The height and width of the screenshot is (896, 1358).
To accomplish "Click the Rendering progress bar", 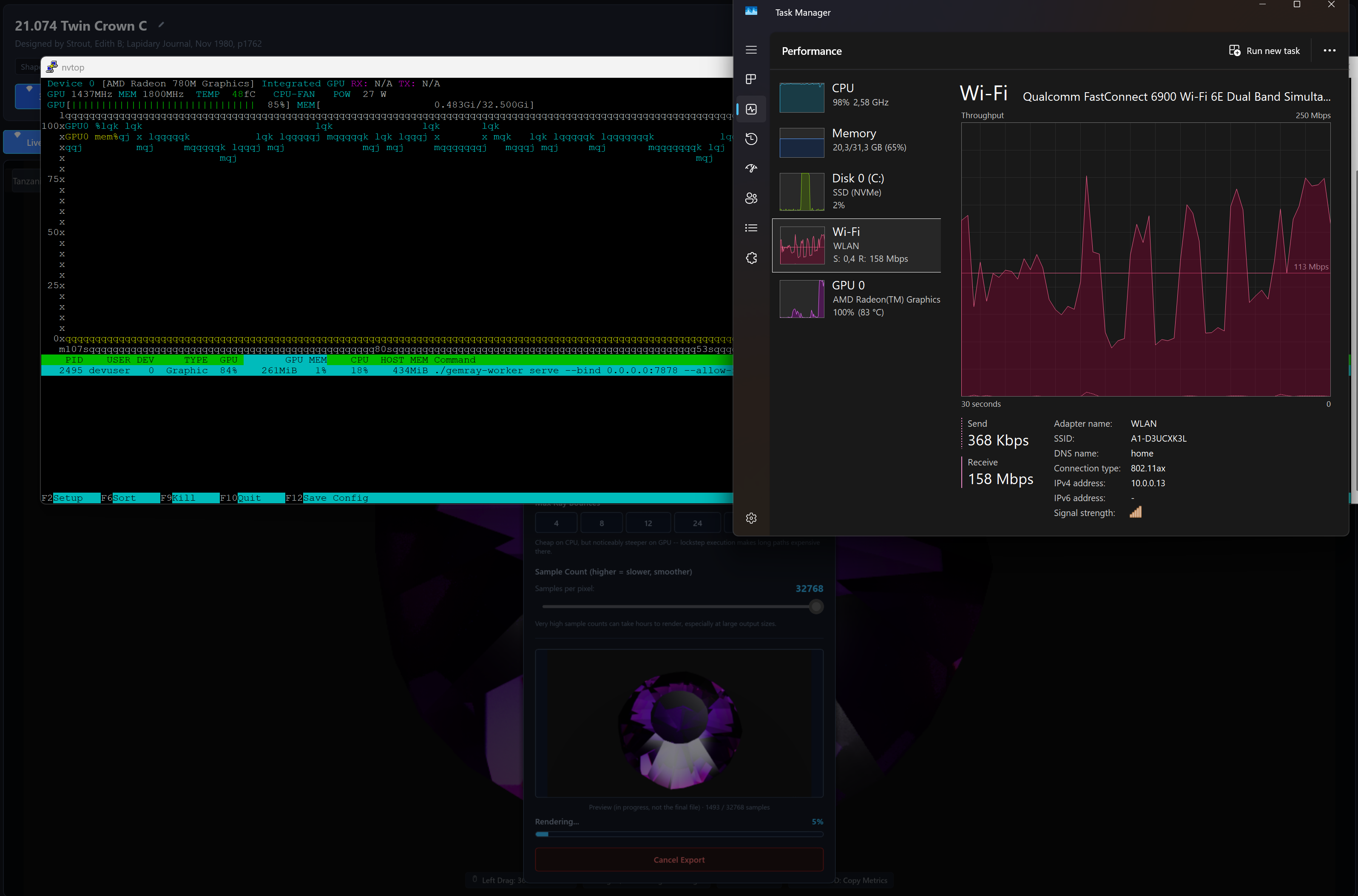I will 679,834.
